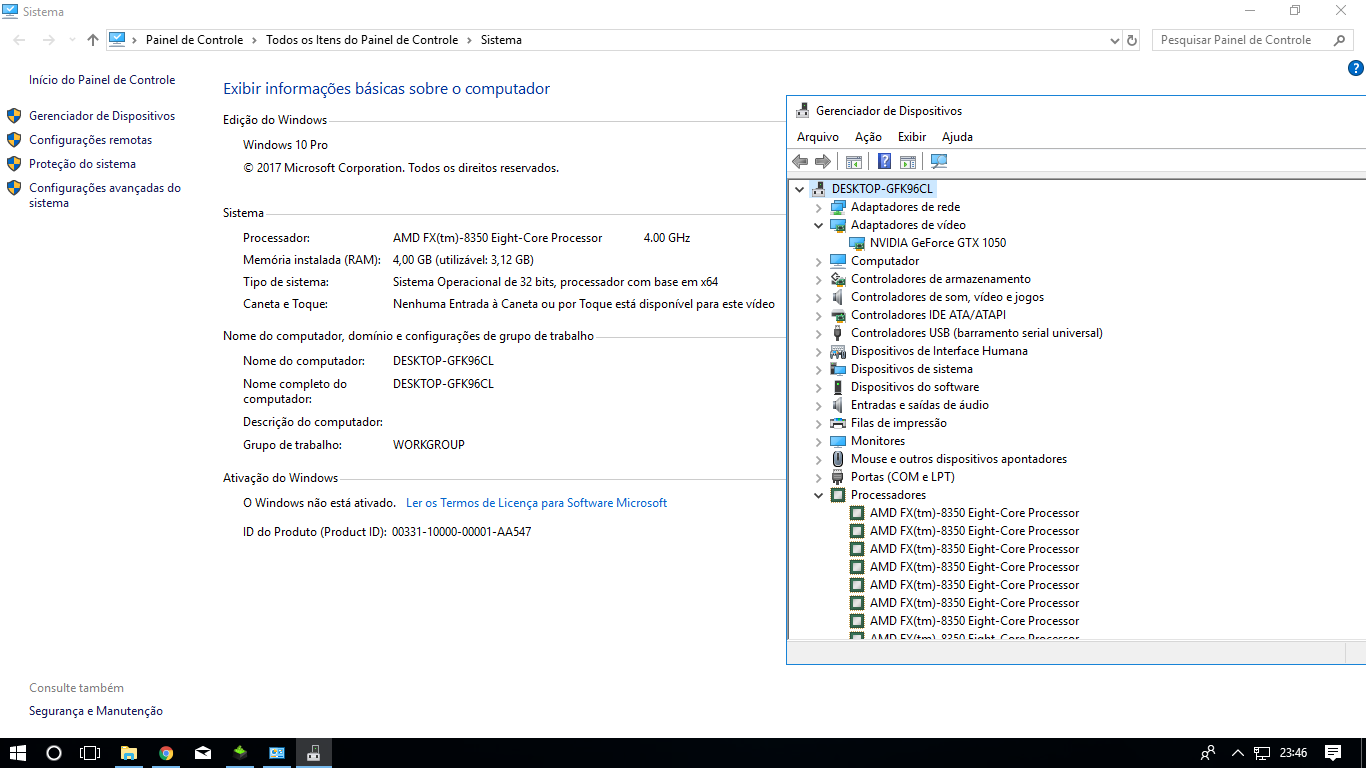Select Controladores USB (barramento serial universal)

coord(977,333)
